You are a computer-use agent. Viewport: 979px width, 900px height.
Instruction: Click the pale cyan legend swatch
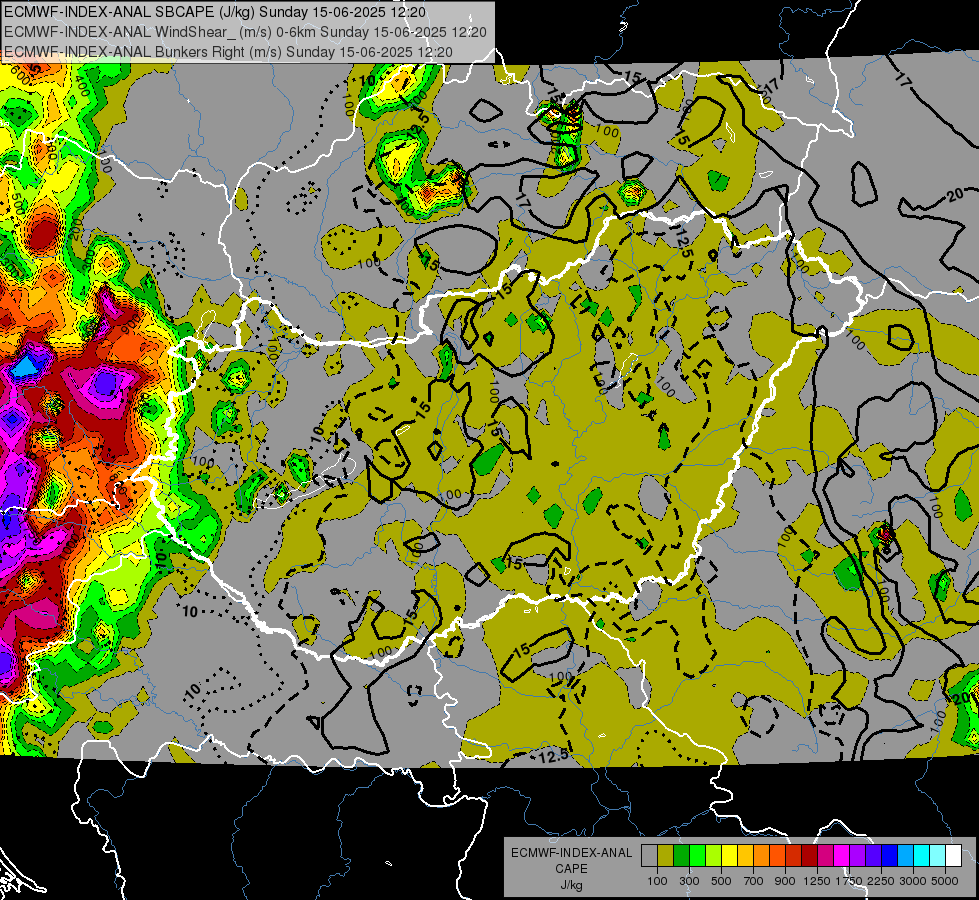(x=938, y=856)
